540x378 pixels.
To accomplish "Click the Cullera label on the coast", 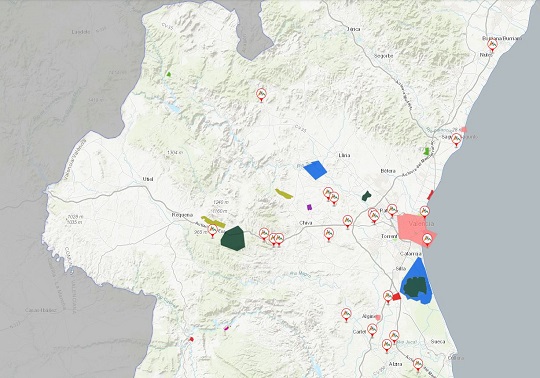I will pyautogui.click(x=456, y=358).
